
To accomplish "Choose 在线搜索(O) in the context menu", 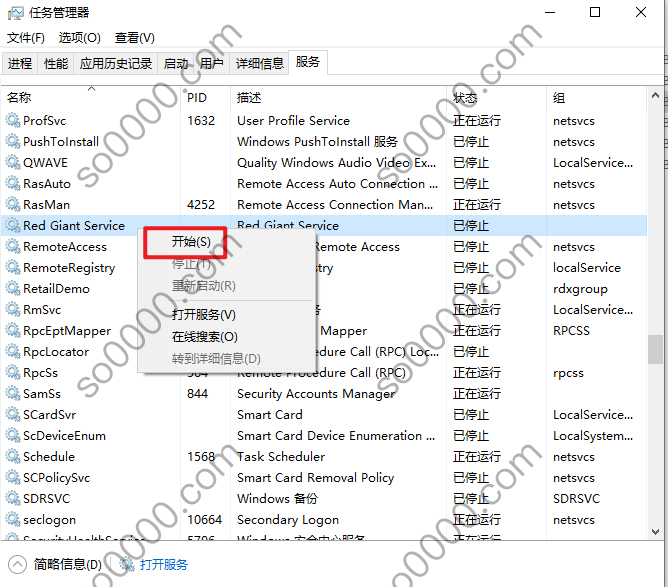I will point(204,337).
